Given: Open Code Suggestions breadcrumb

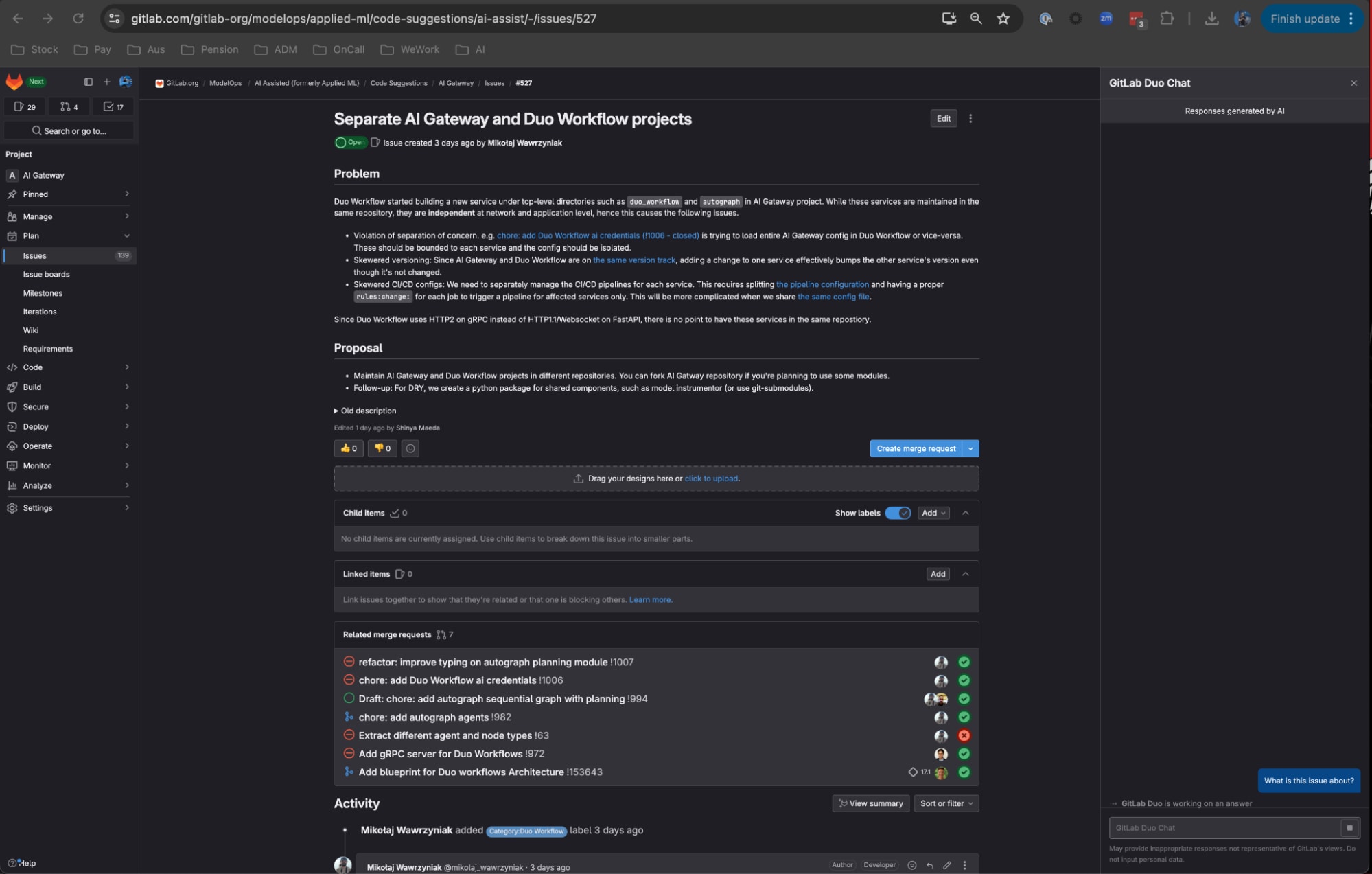Looking at the screenshot, I should point(398,83).
